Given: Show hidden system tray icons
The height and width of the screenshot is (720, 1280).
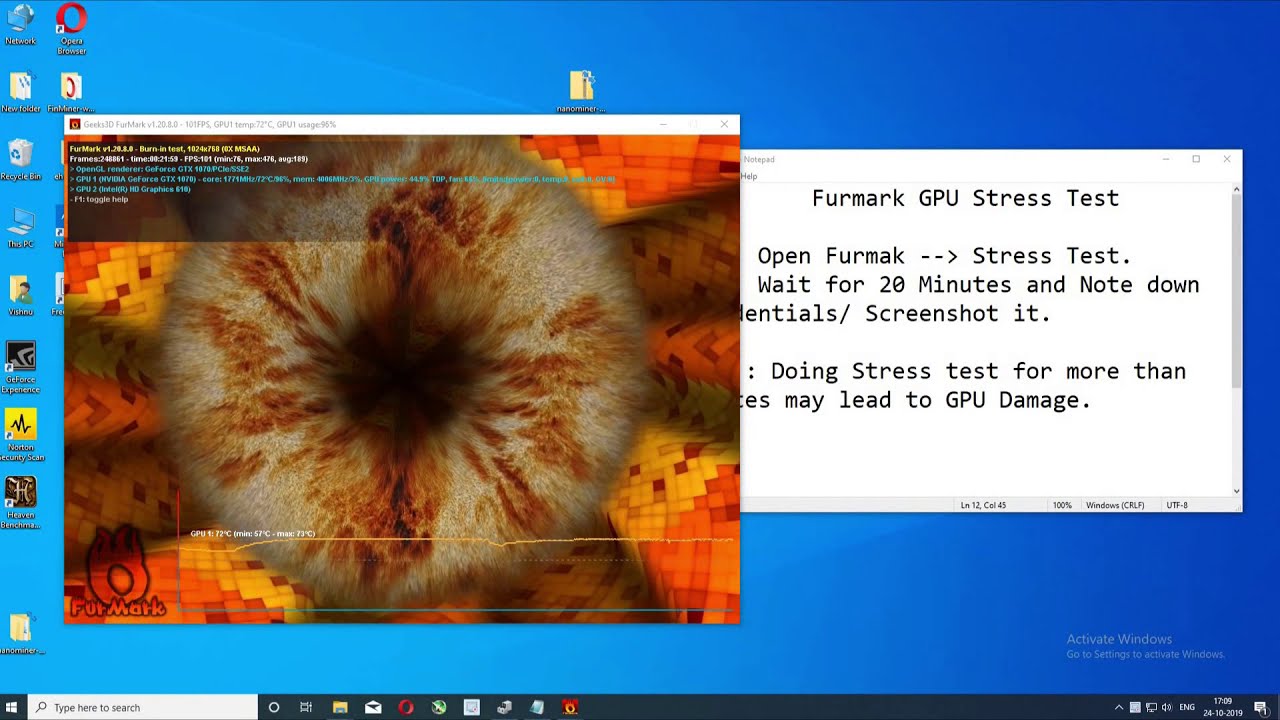Looking at the screenshot, I should pos(1119,707).
